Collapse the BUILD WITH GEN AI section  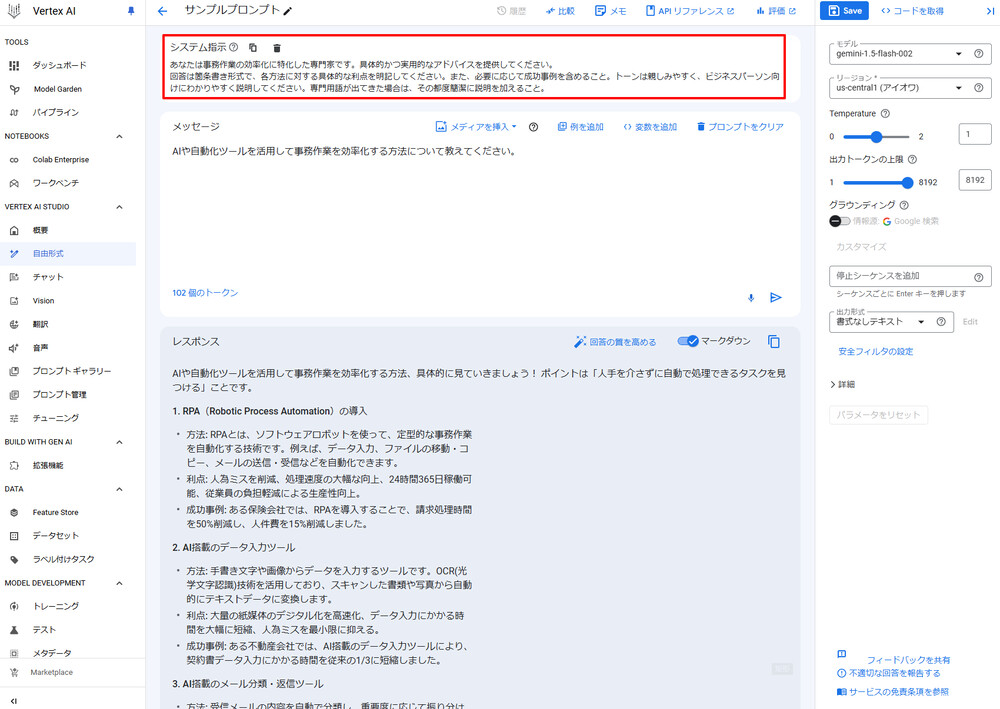coord(119,442)
